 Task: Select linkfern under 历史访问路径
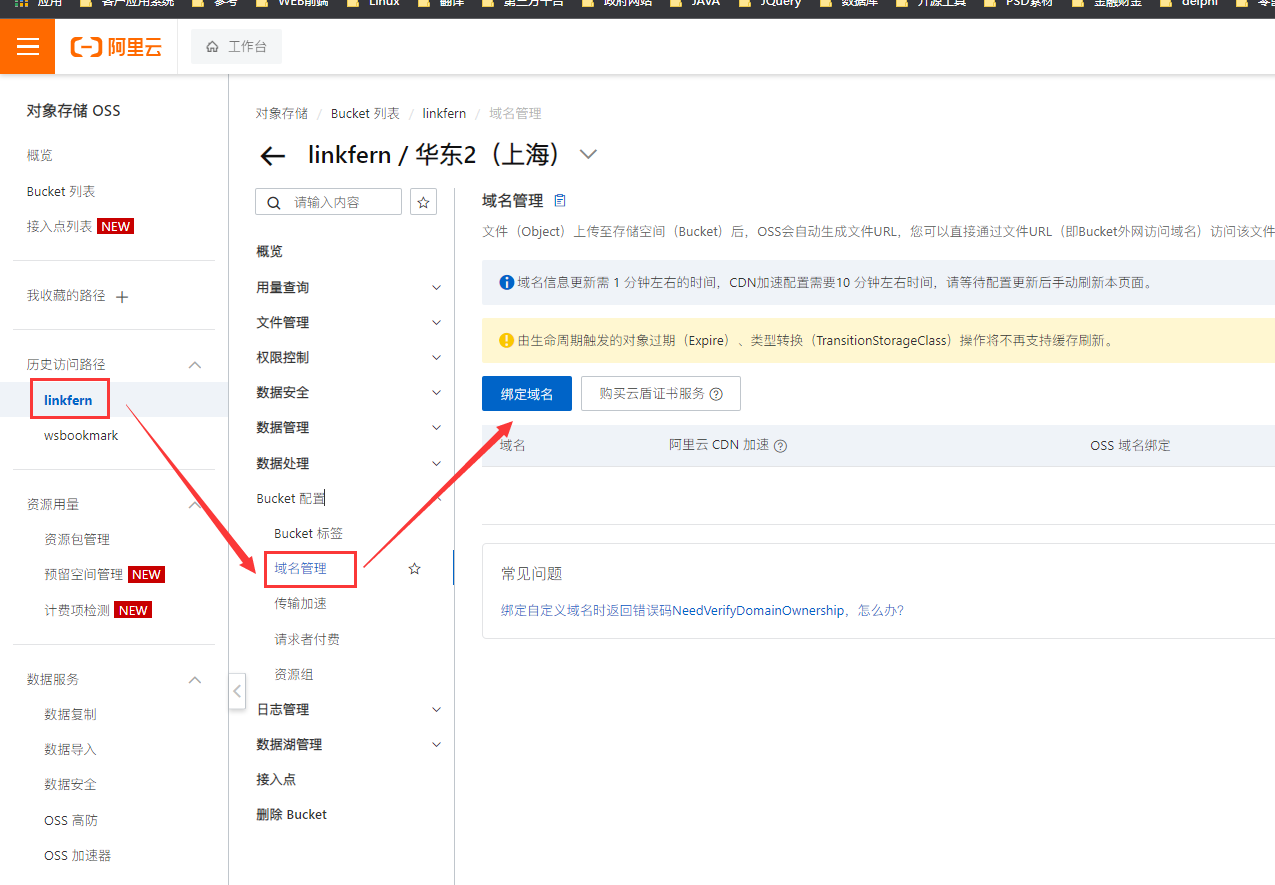click(x=68, y=400)
